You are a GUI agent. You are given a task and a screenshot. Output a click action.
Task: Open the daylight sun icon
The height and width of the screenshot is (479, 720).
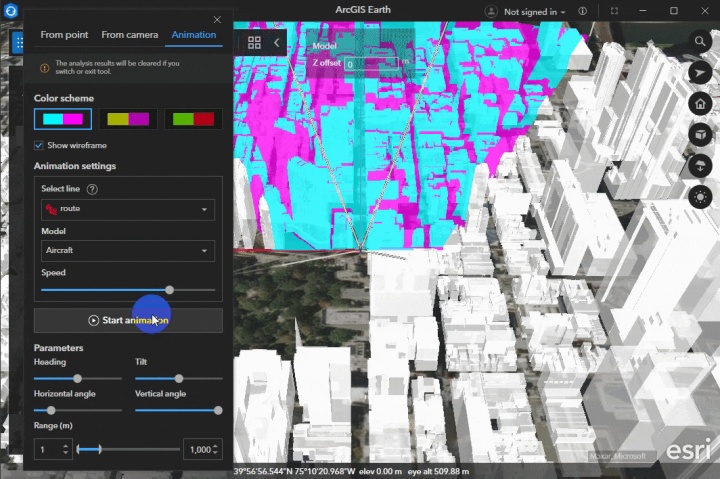pyautogui.click(x=700, y=197)
